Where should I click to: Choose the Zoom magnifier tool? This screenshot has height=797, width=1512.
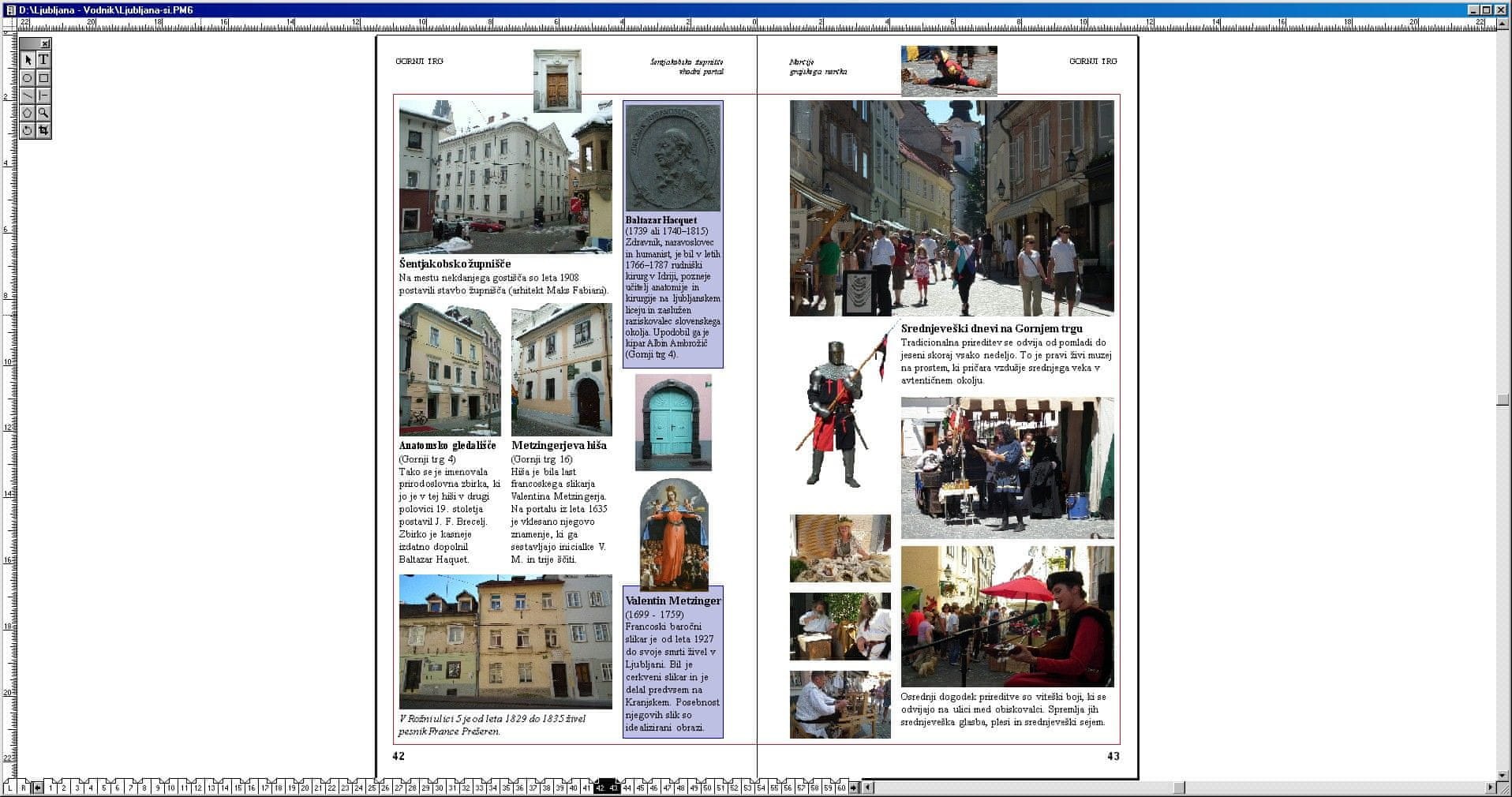point(43,113)
